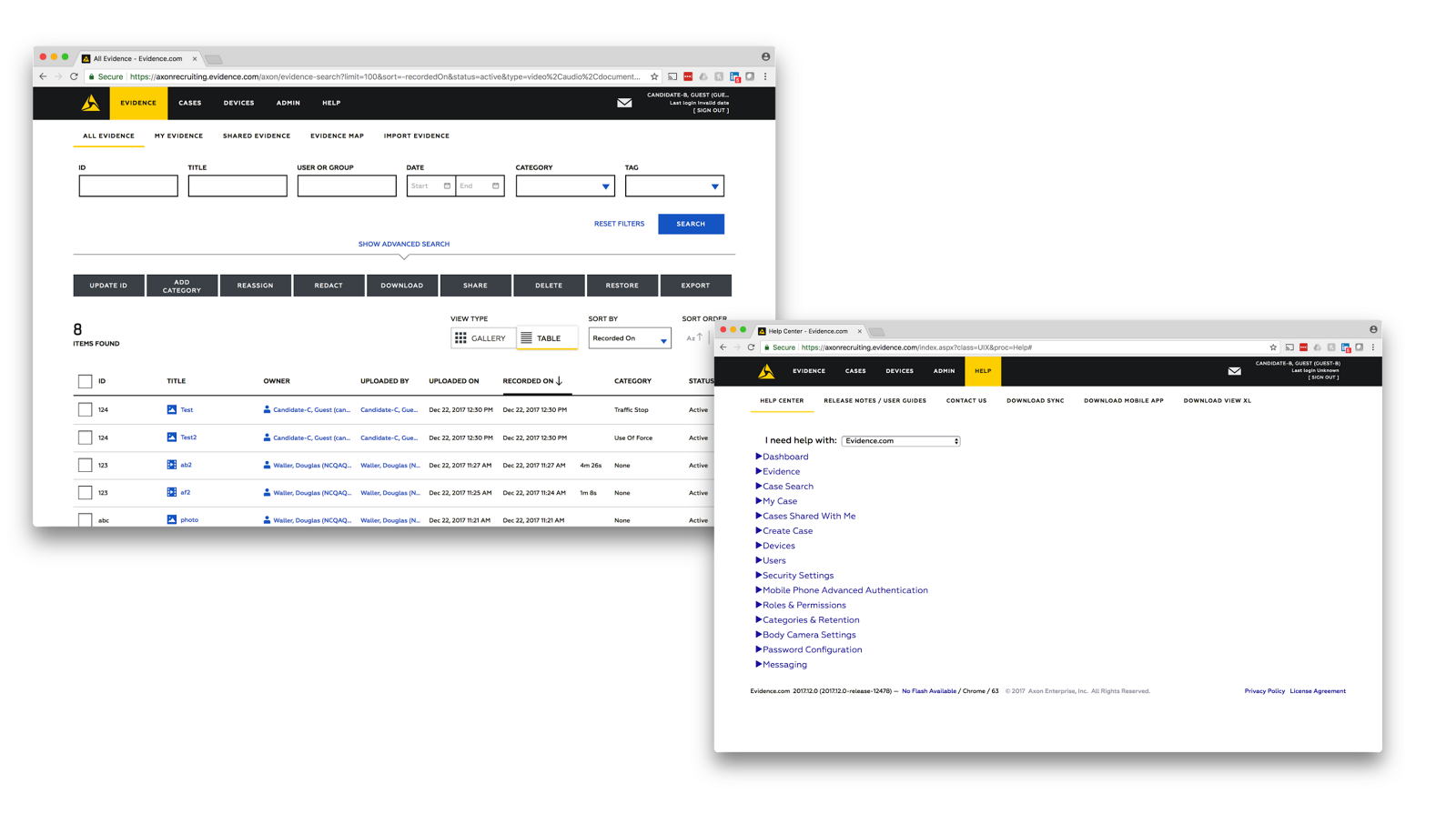Reload the page in All Evidence window
1456x814 pixels.
(x=74, y=76)
